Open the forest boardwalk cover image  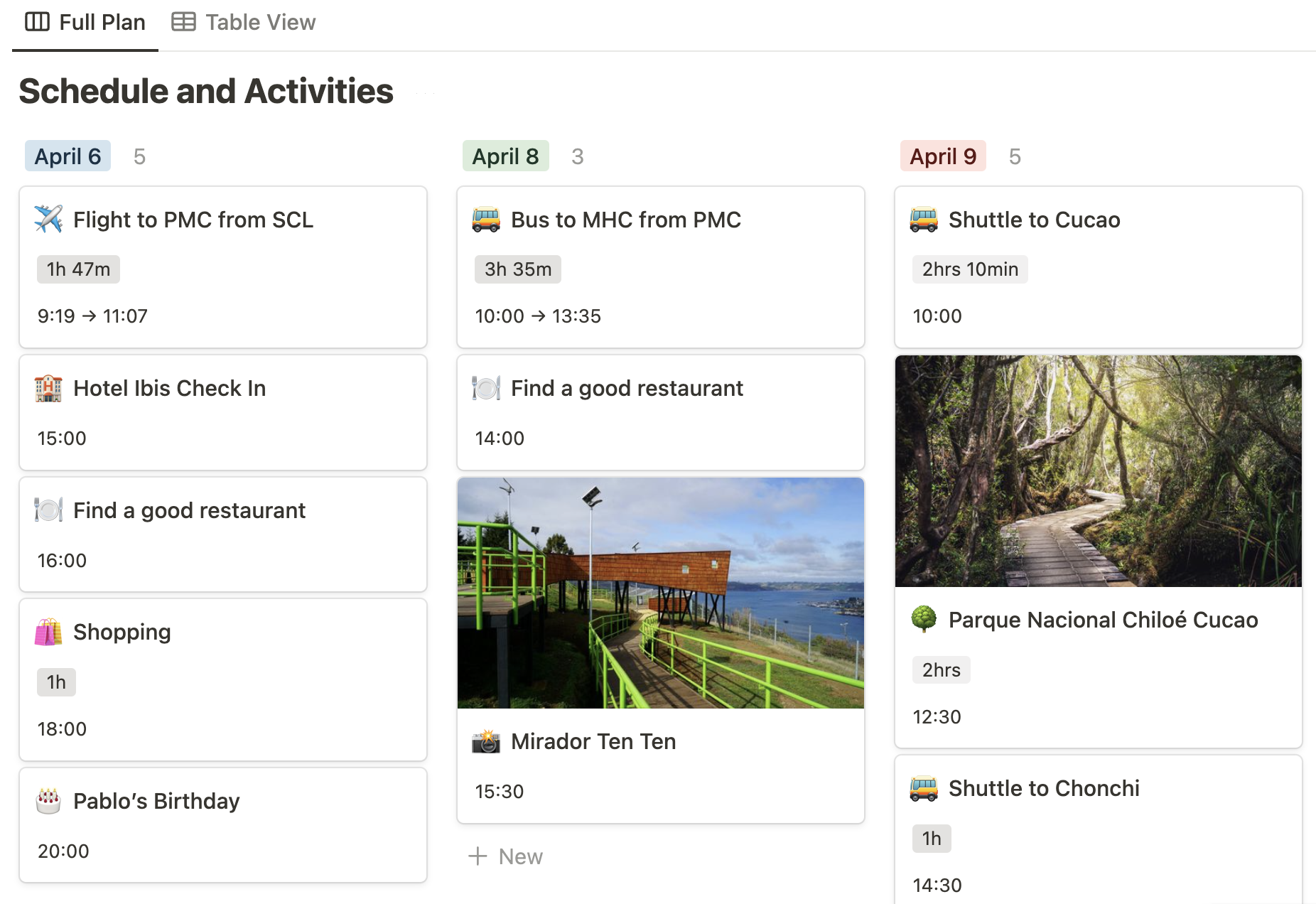(1099, 471)
